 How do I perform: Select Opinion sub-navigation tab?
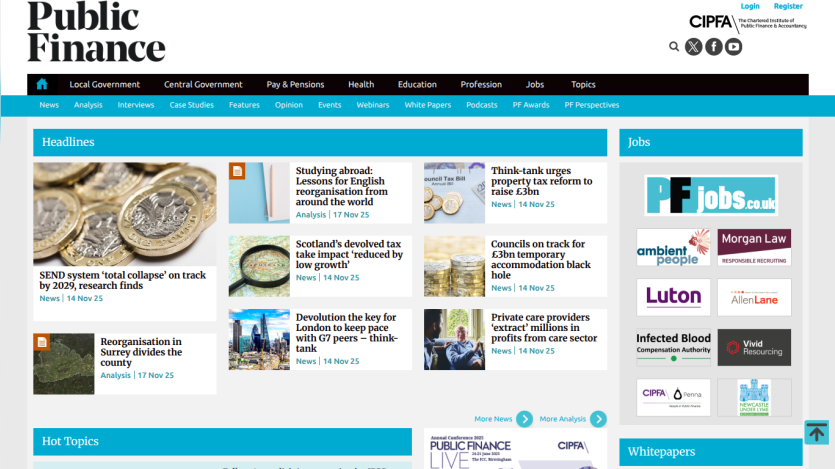(x=289, y=105)
